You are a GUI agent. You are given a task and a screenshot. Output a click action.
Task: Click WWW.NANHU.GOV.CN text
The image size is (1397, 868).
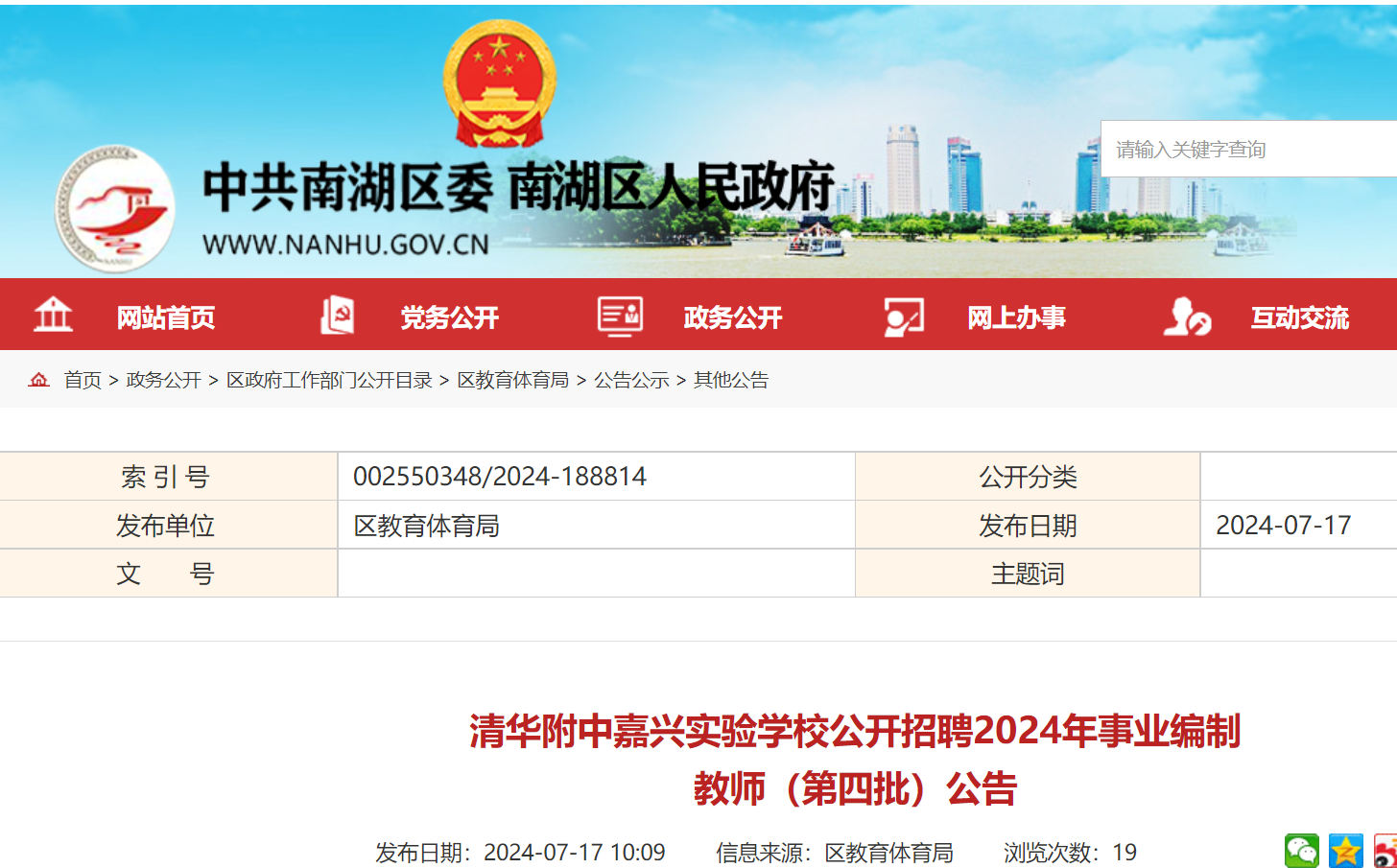coord(345,245)
